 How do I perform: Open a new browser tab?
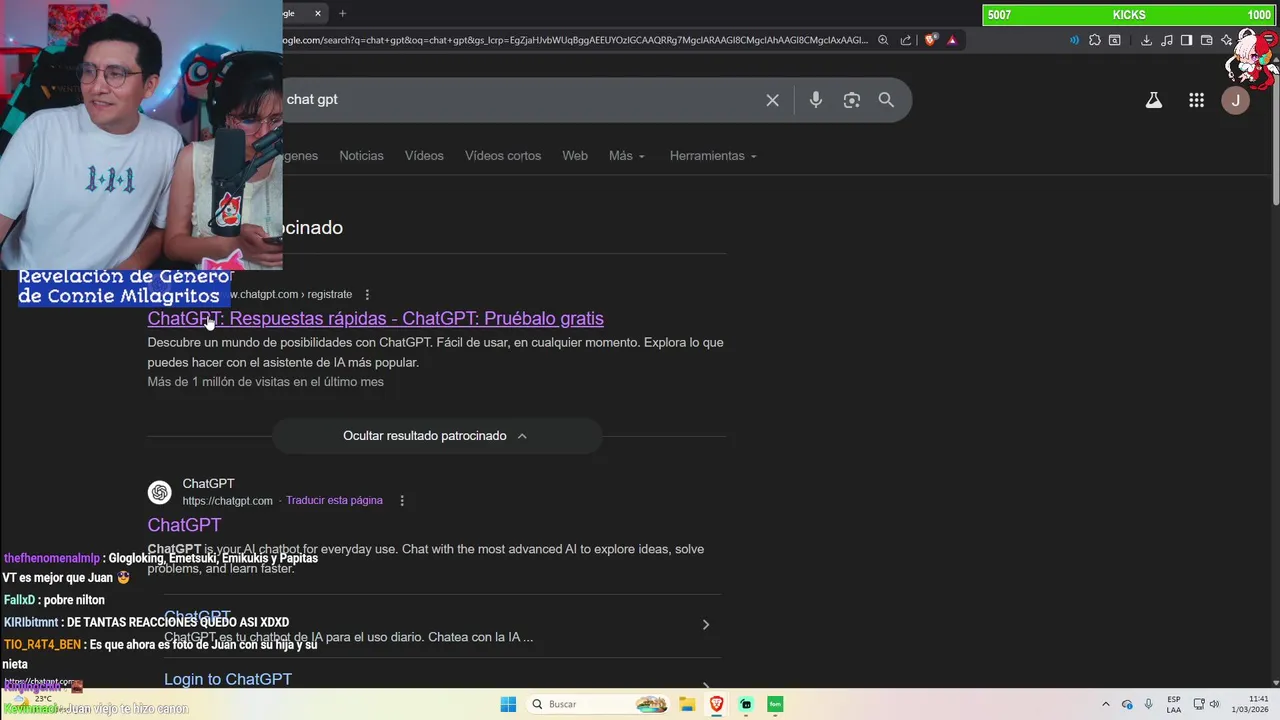[x=342, y=13]
